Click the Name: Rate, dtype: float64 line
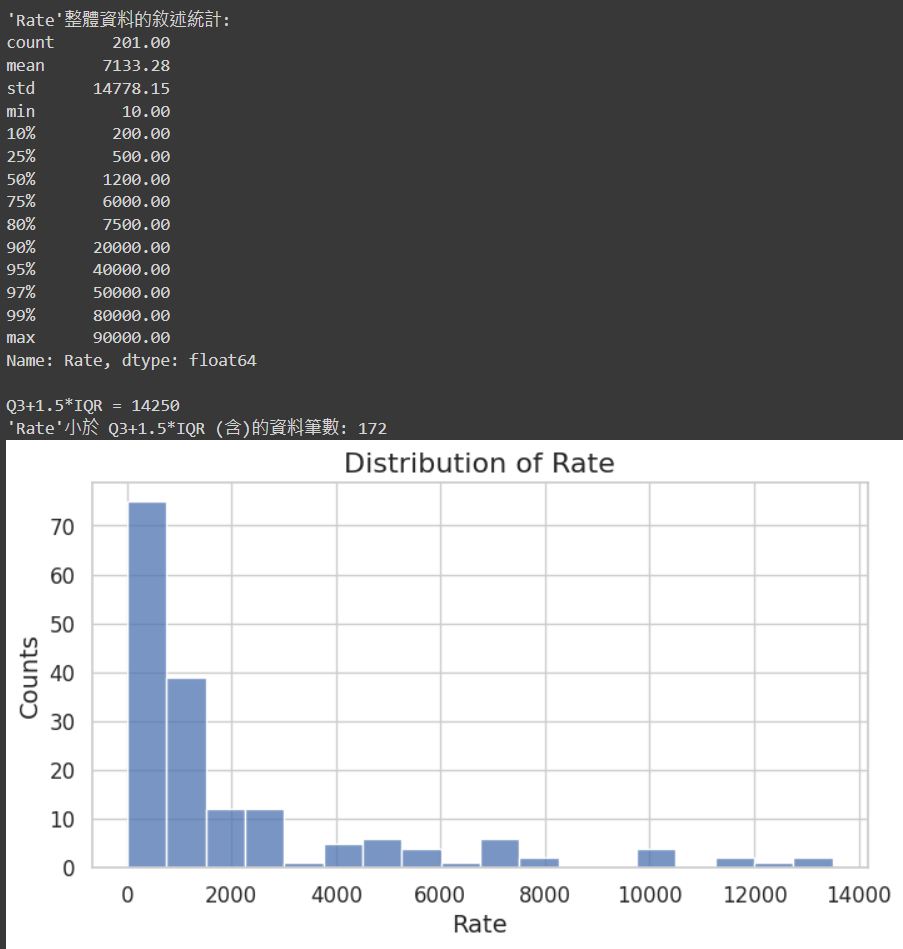This screenshot has height=949, width=903. pos(131,361)
